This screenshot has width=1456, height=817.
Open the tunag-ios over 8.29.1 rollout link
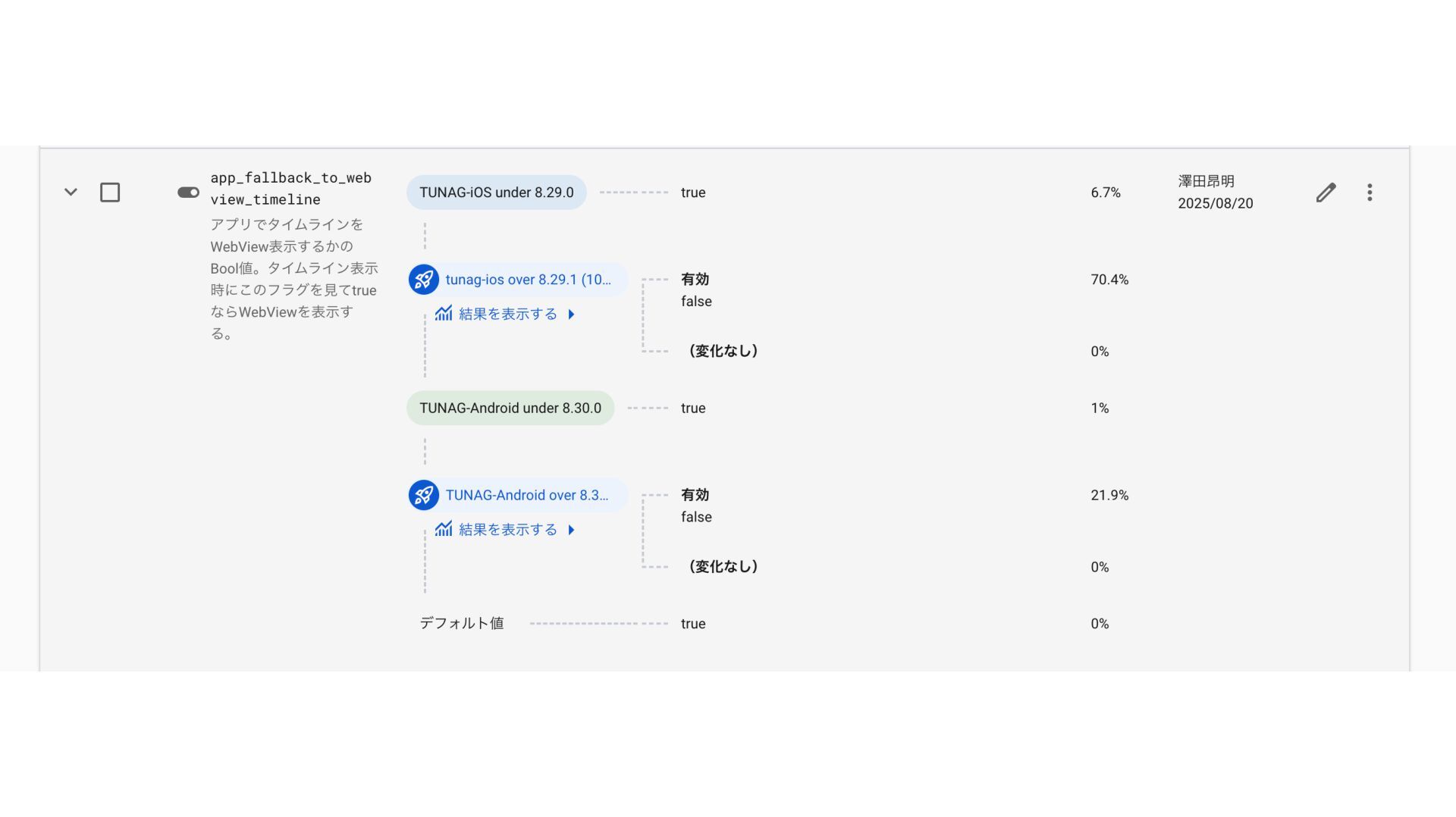tap(529, 280)
